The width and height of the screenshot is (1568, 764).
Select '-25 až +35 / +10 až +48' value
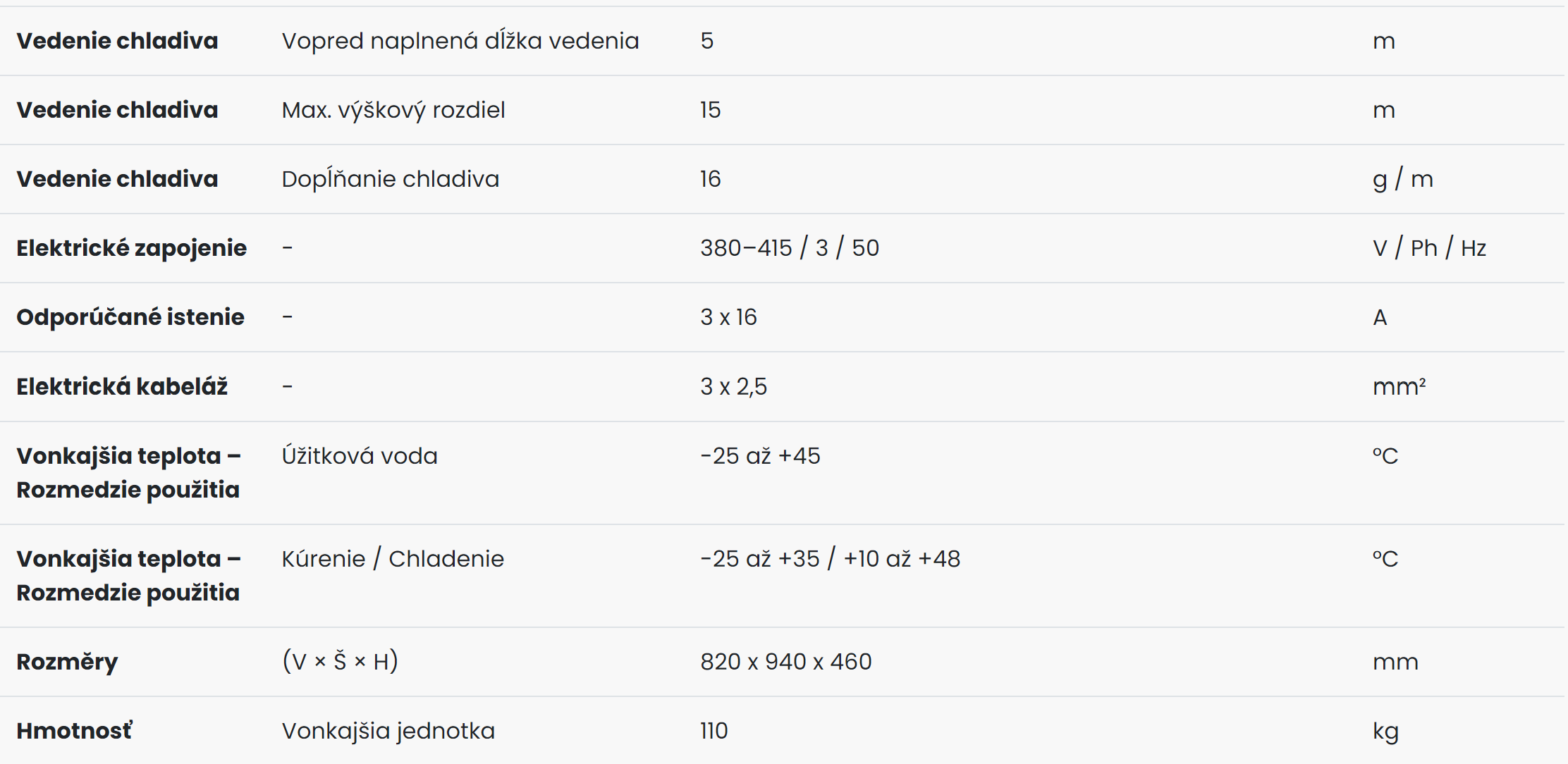(x=830, y=558)
